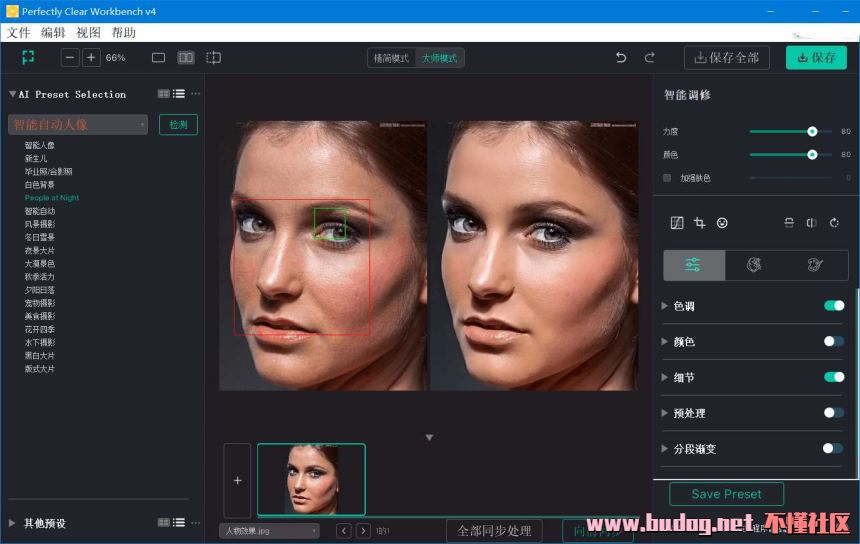860x544 pixels.
Task: Open the 文件 menu
Action: point(19,33)
